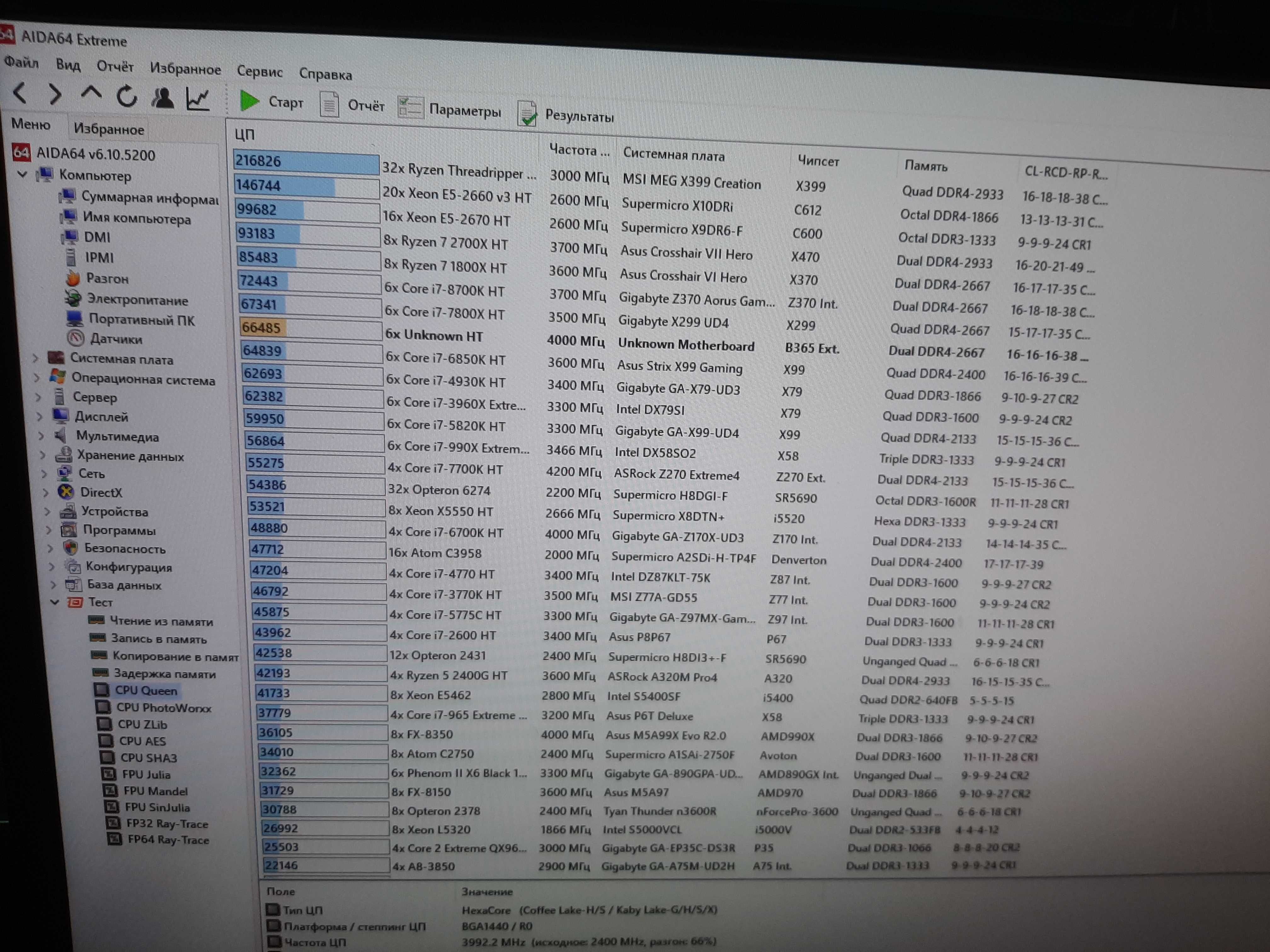Expand the Хранение данных tree node
Screen dimensions: 1270x952
[43, 455]
